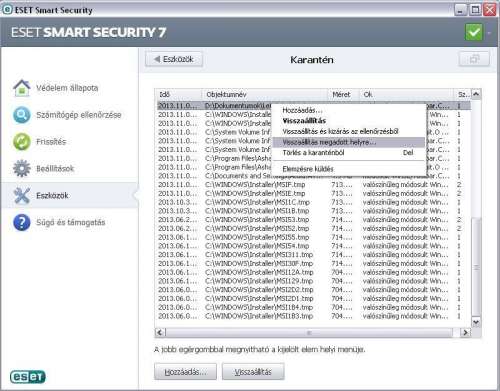Click the Hozzáadás... bottom button
This screenshot has height=391, width=500.
[185, 372]
